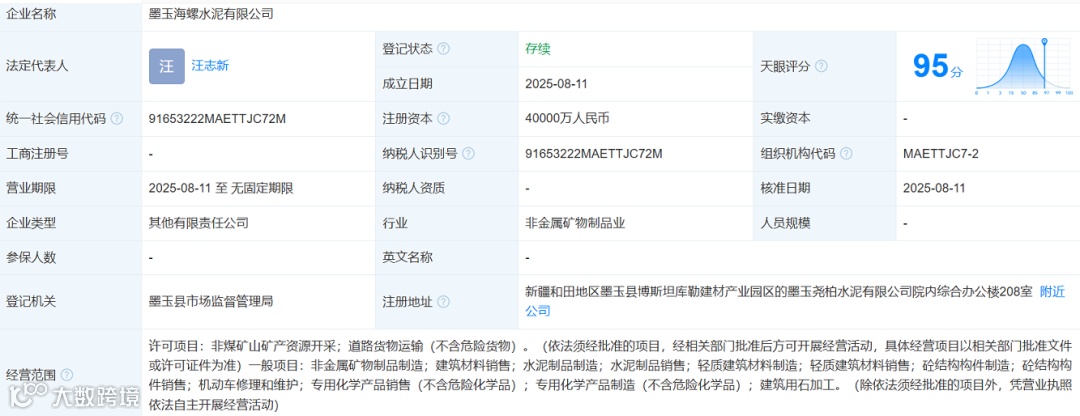This screenshot has height=416, width=1080.
Task: Click the 人员规模 label
Action: (x=785, y=222)
